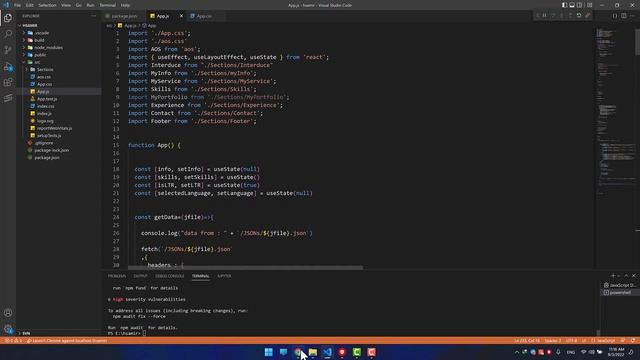This screenshot has width=640, height=360.
Task: Open the Selection menu
Action: (47, 5)
